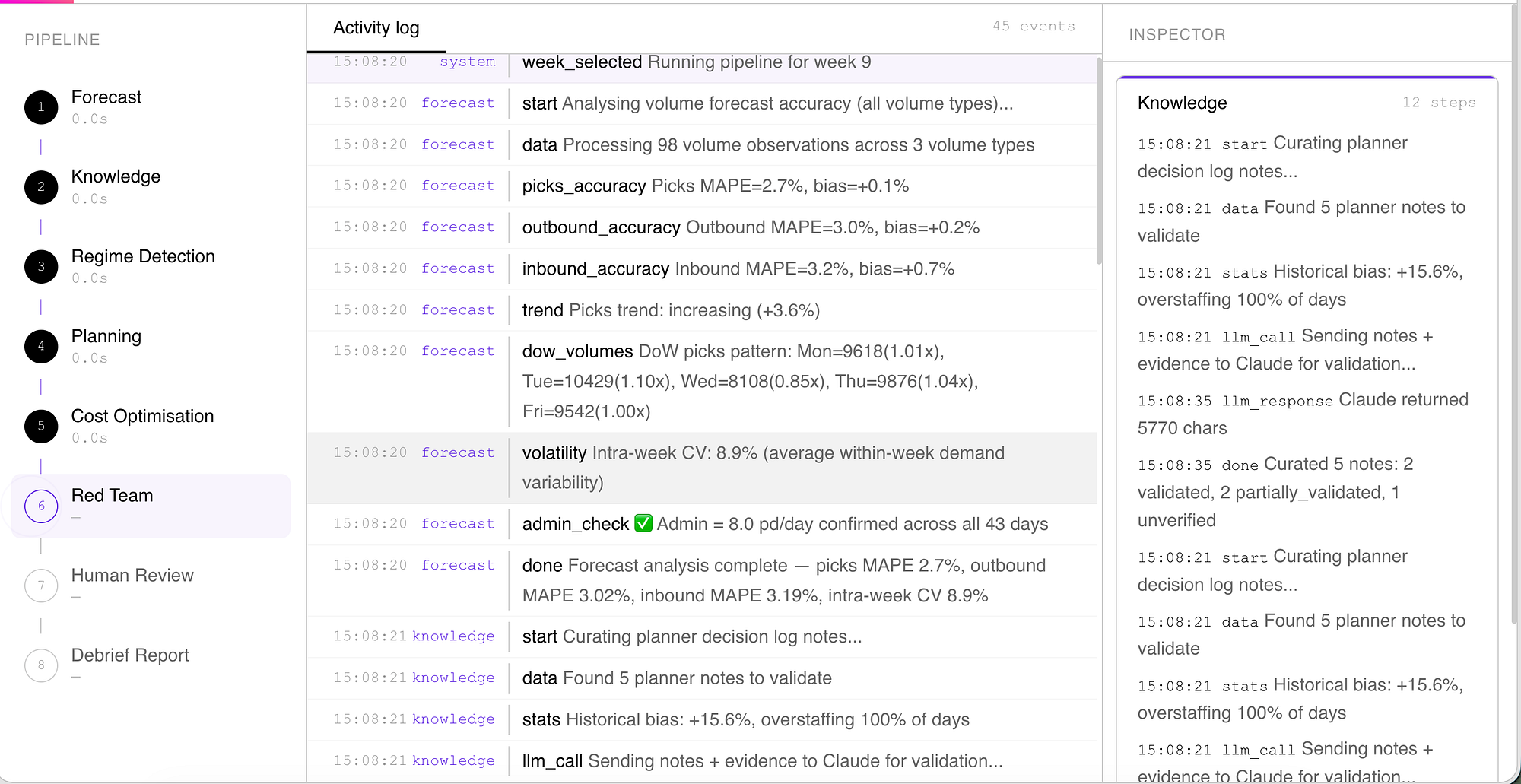
Task: Select the outbound_accuracy log row
Action: [702, 227]
